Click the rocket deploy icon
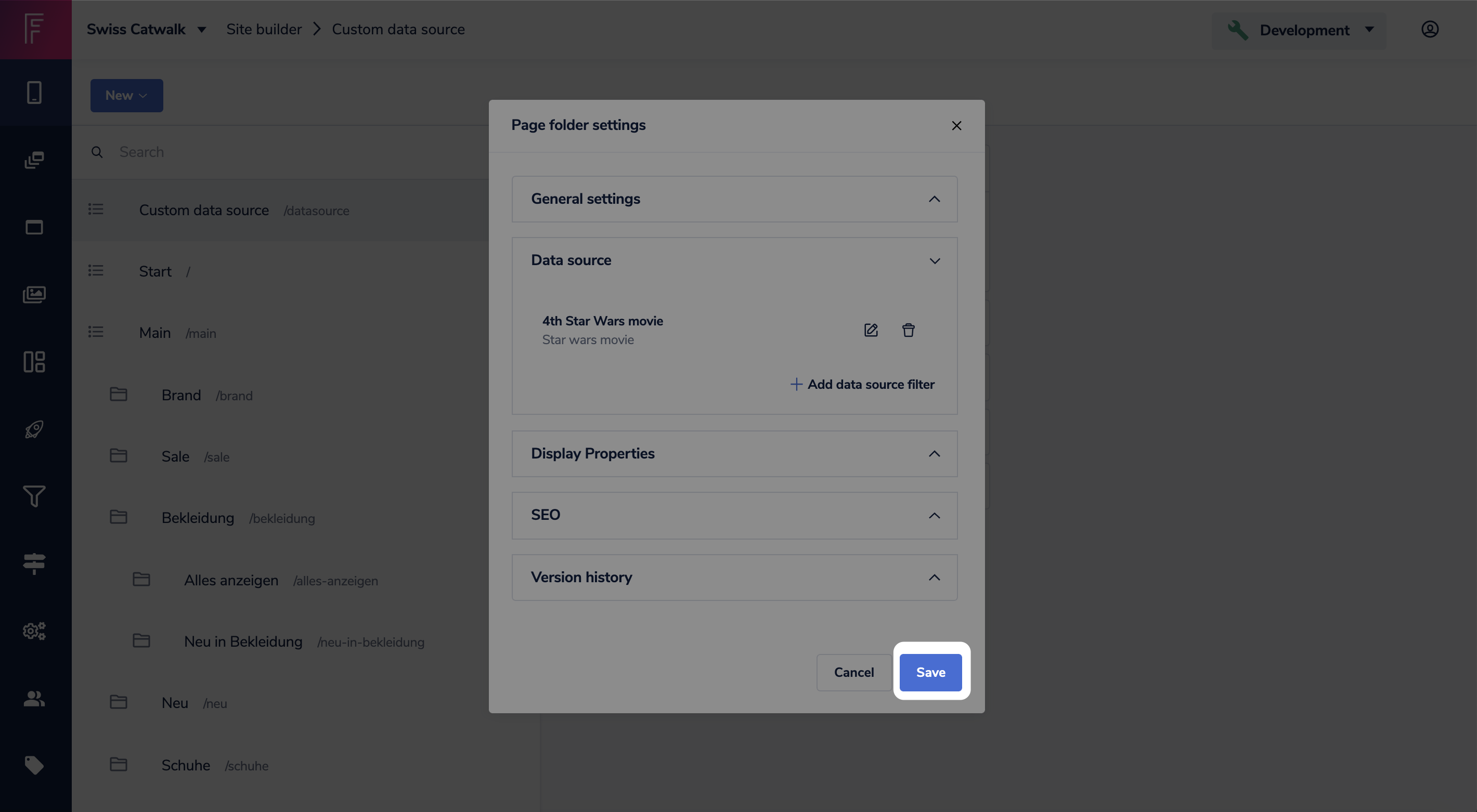The height and width of the screenshot is (812, 1477). pyautogui.click(x=34, y=429)
